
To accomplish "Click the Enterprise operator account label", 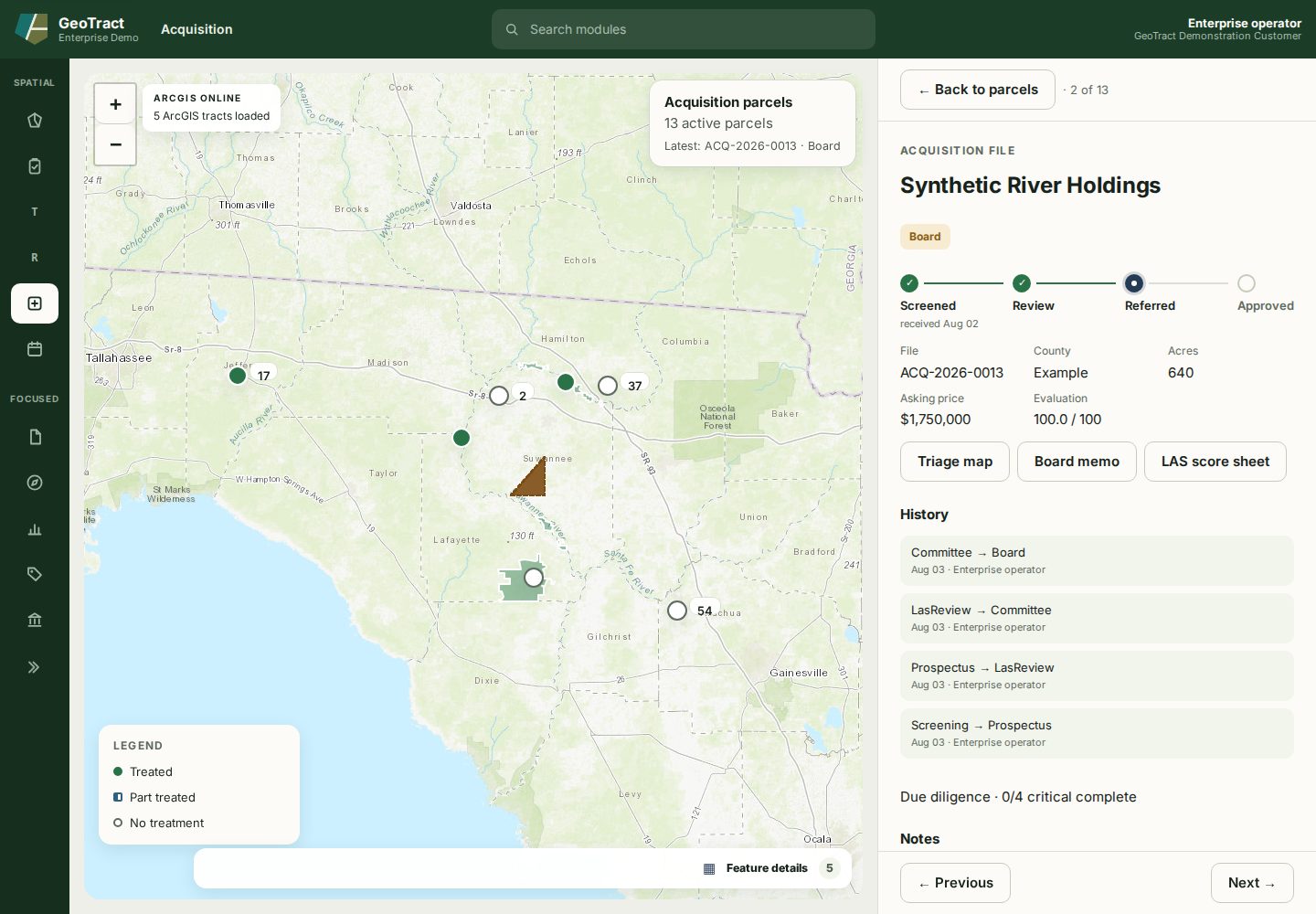I will coord(1244,24).
